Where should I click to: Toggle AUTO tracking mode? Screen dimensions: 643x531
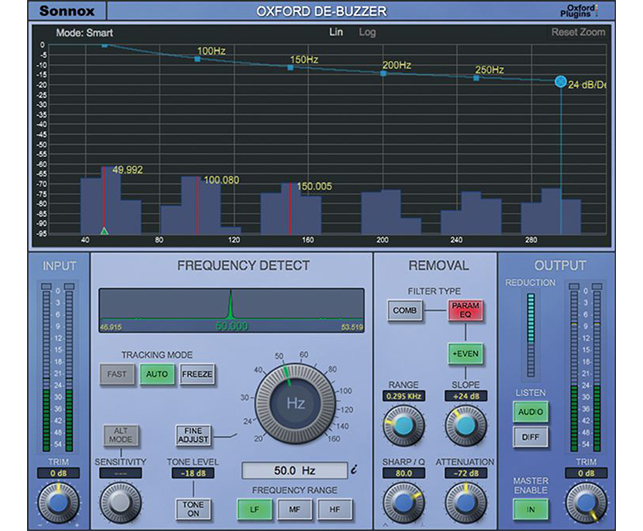[x=157, y=374]
